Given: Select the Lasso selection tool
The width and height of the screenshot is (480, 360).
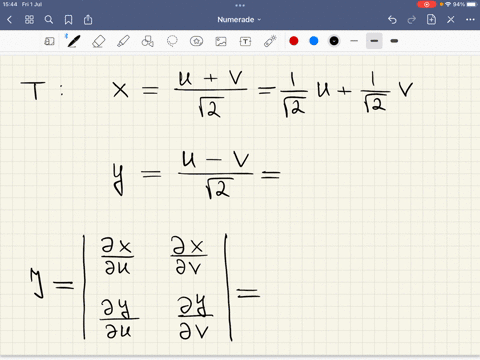Looking at the screenshot, I should click(x=172, y=41).
